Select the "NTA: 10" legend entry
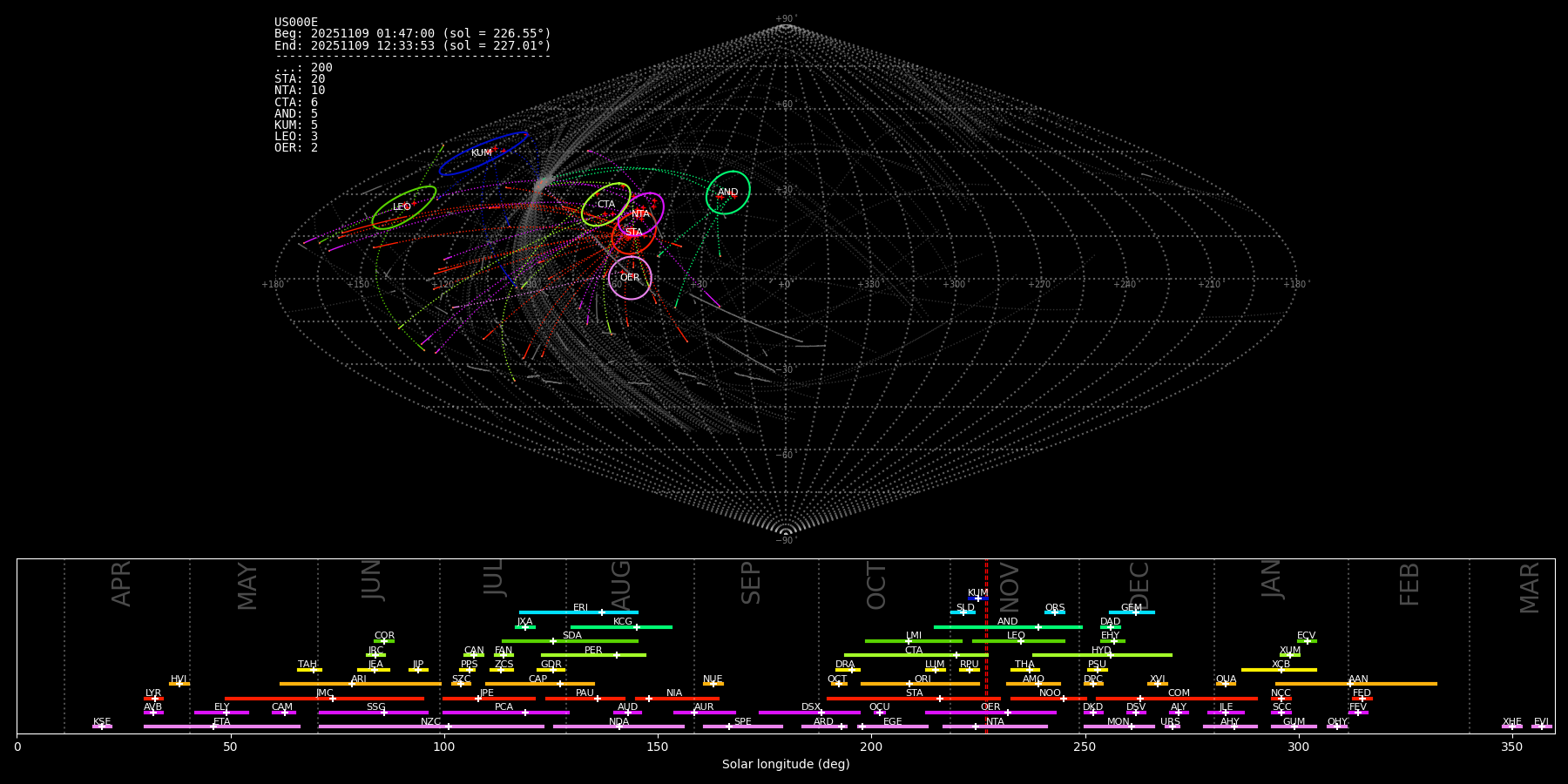The height and width of the screenshot is (784, 1568). click(300, 91)
